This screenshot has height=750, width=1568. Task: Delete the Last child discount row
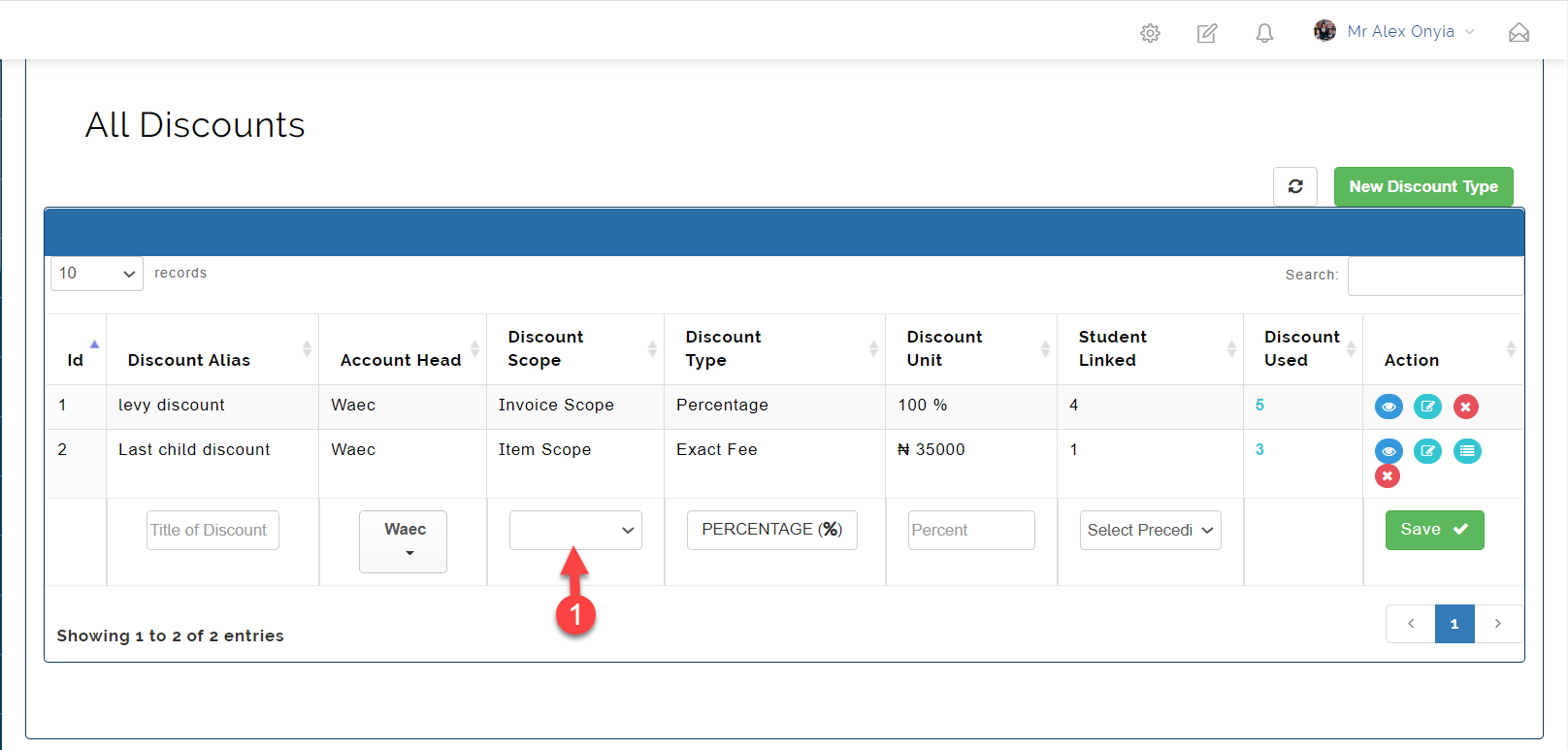(1388, 476)
